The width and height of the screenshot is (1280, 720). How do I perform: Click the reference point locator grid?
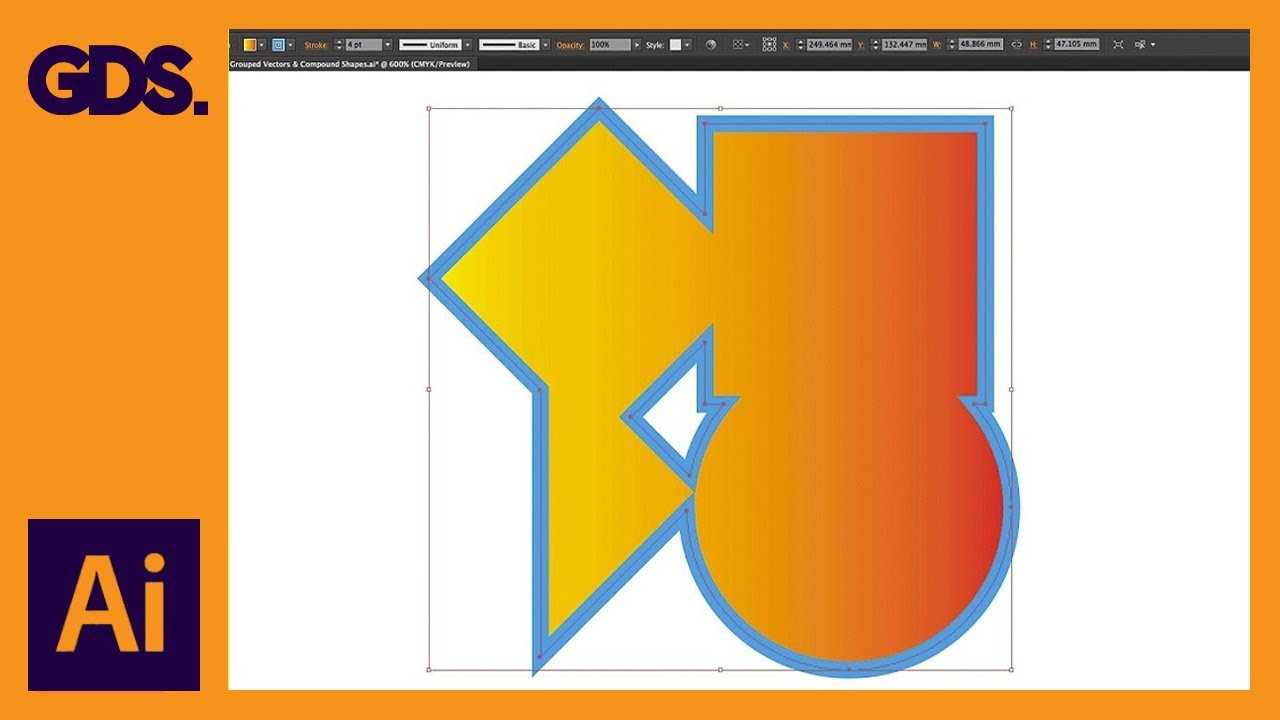coord(769,45)
